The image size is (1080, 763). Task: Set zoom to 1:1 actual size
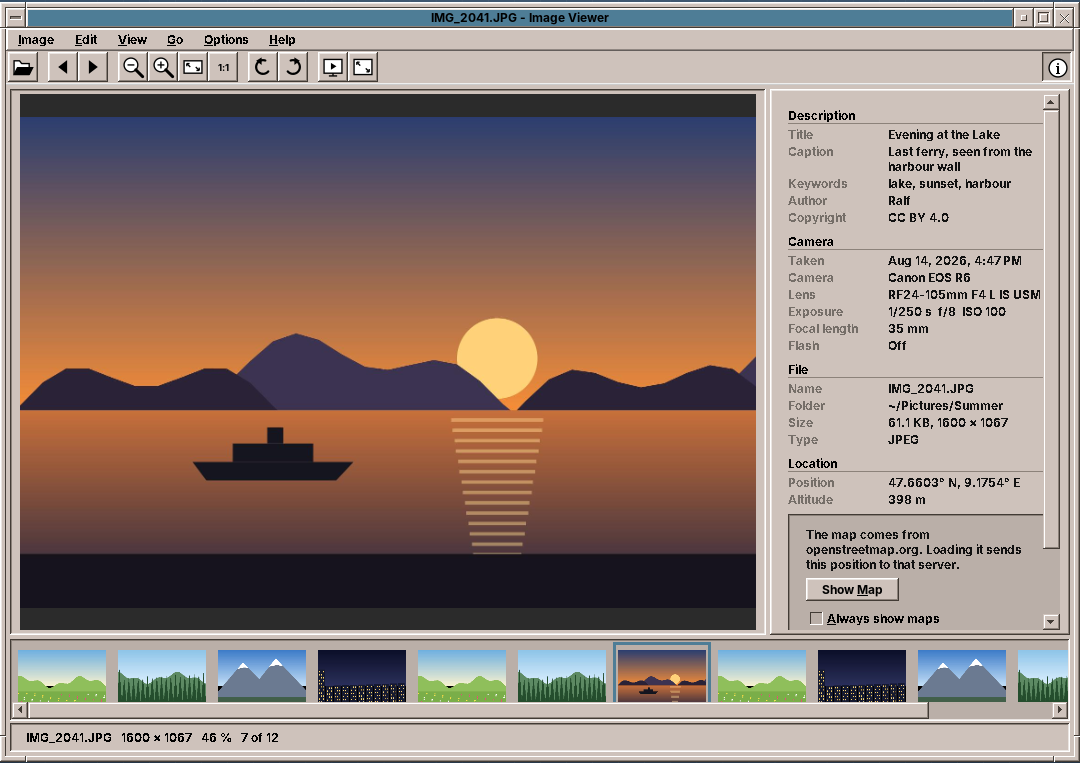click(224, 67)
